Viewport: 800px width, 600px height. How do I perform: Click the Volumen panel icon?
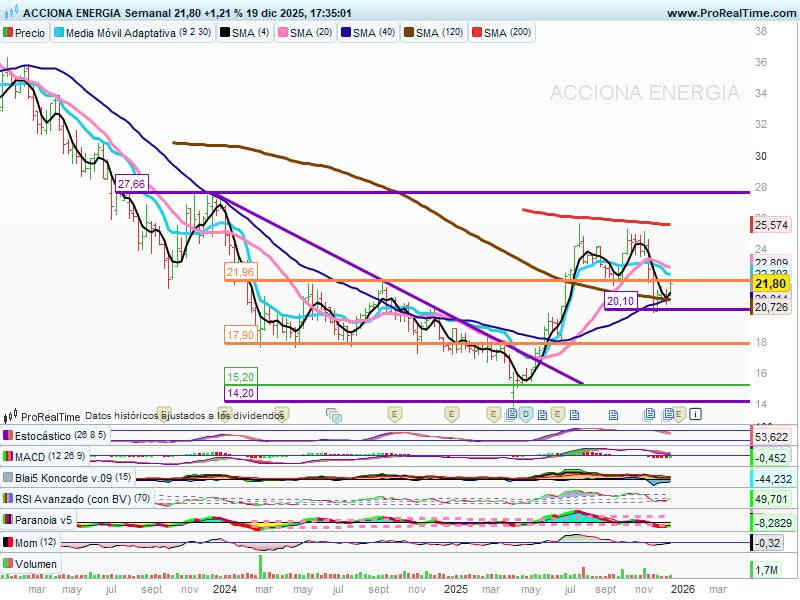(x=9, y=564)
